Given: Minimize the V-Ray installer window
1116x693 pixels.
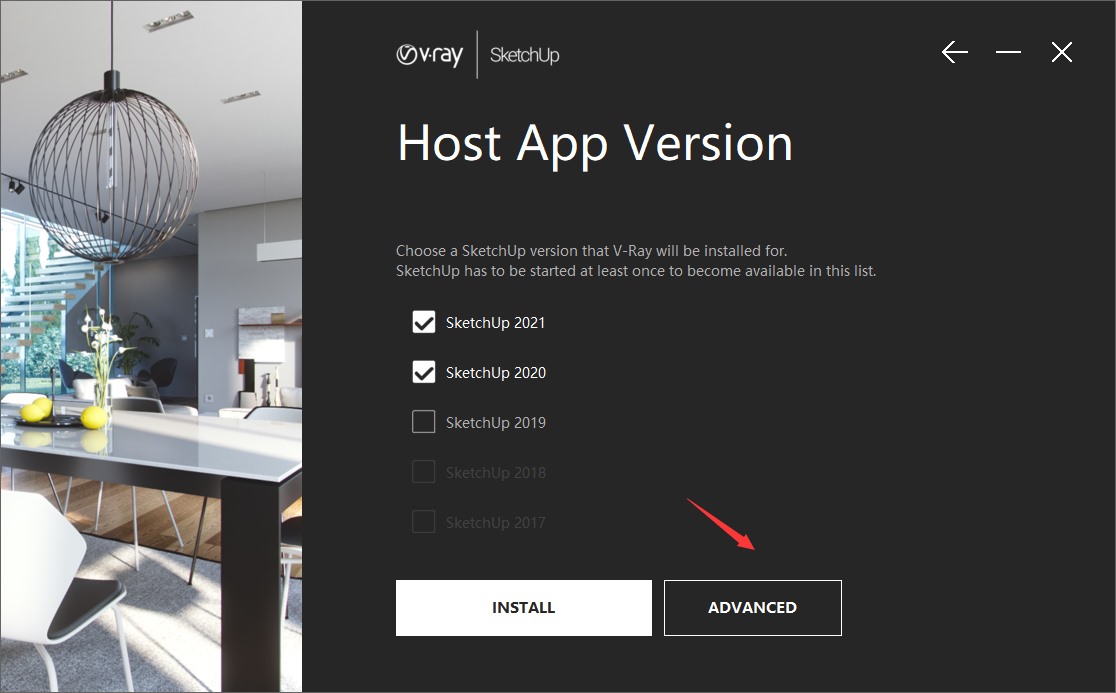Looking at the screenshot, I should pyautogui.click(x=1008, y=52).
